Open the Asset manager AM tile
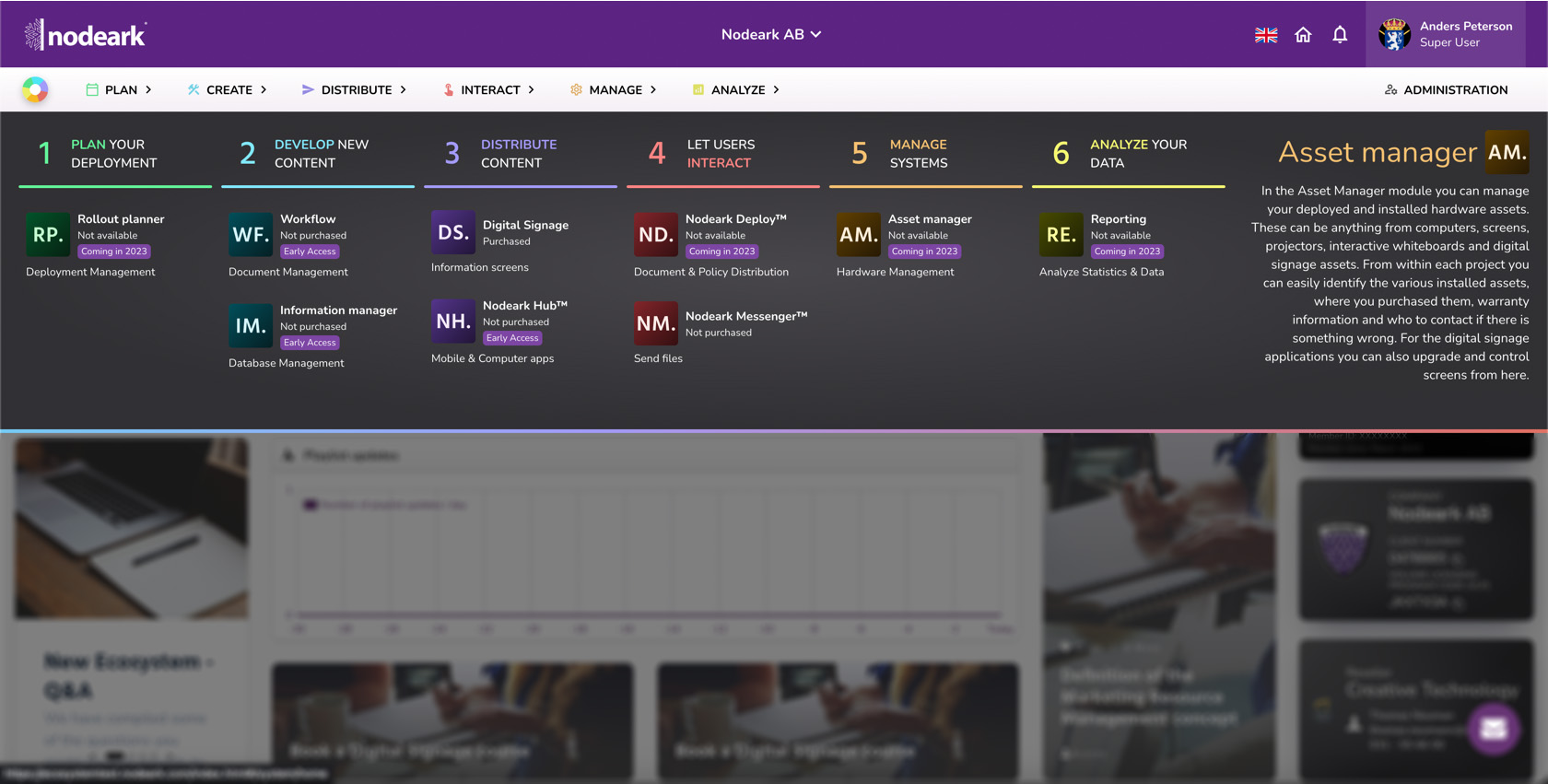The image size is (1548, 784). point(859,234)
